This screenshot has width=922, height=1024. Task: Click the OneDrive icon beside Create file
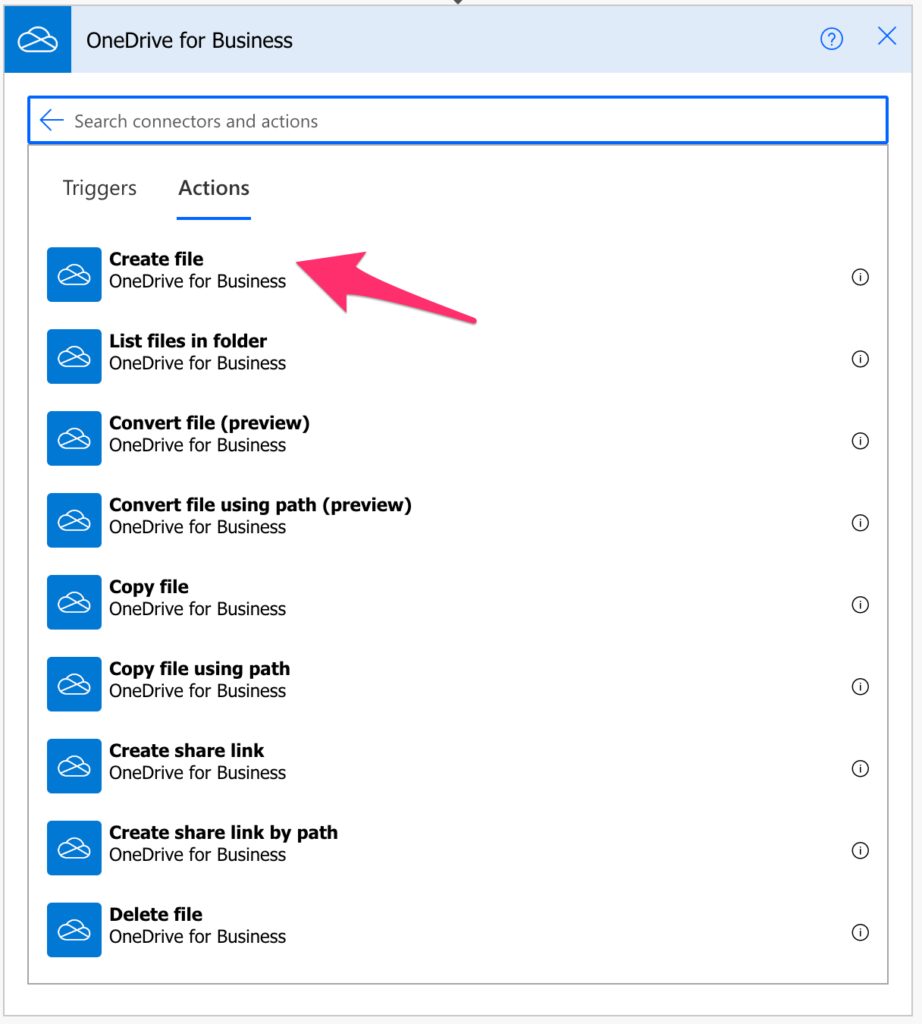(74, 272)
